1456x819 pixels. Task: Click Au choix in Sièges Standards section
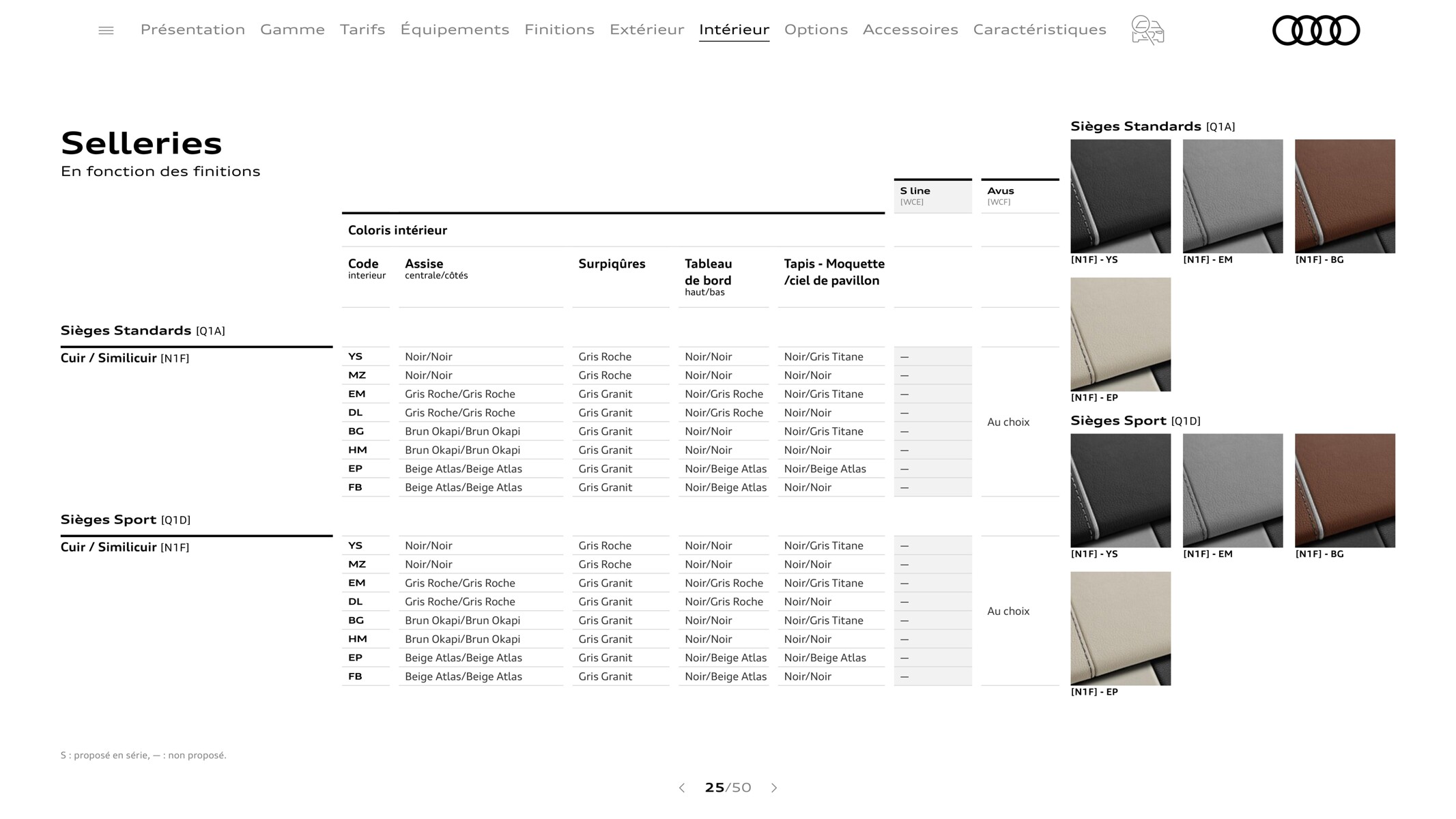[1008, 422]
